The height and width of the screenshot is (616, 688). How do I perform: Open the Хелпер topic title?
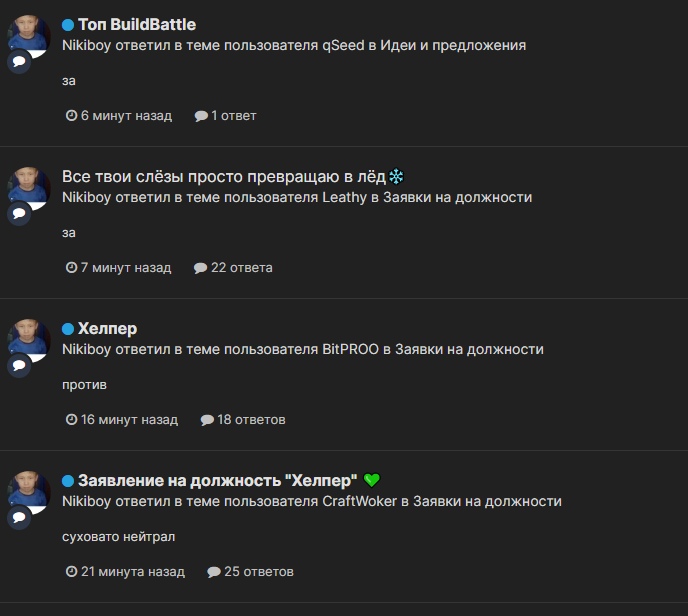[108, 329]
